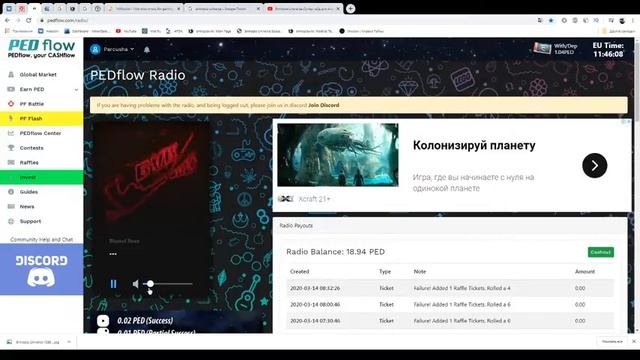Click the PEDflow Center chart icon

tap(11, 133)
